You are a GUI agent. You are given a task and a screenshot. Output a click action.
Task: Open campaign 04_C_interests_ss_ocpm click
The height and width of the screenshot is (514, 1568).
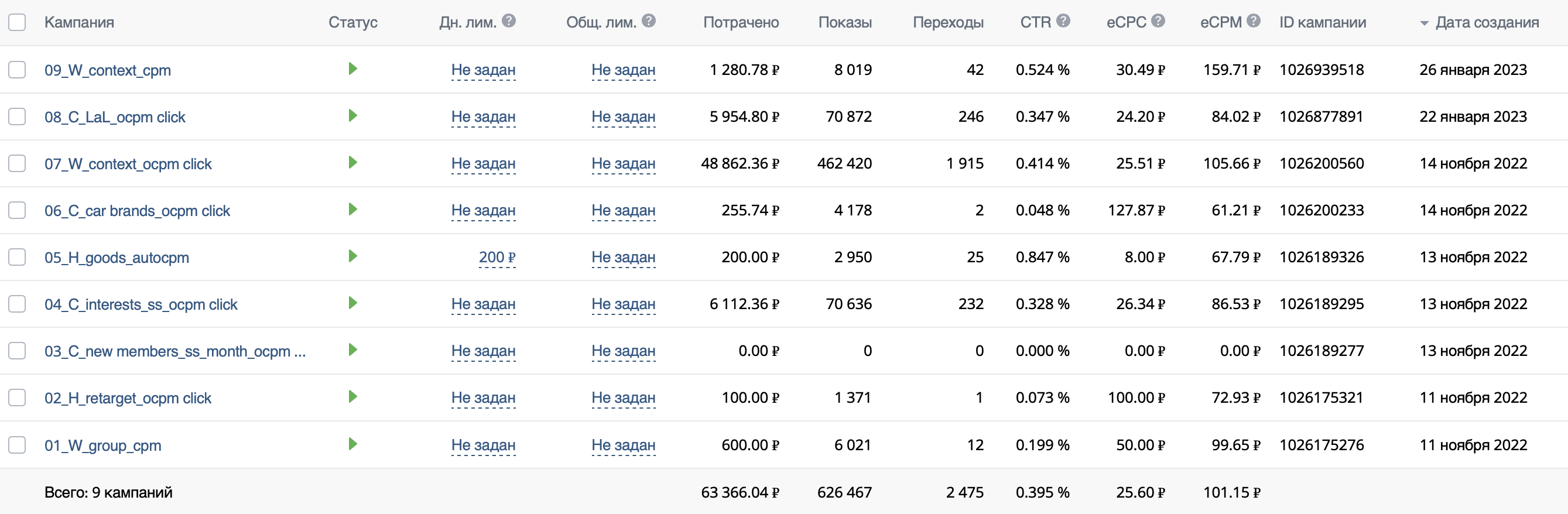(141, 304)
